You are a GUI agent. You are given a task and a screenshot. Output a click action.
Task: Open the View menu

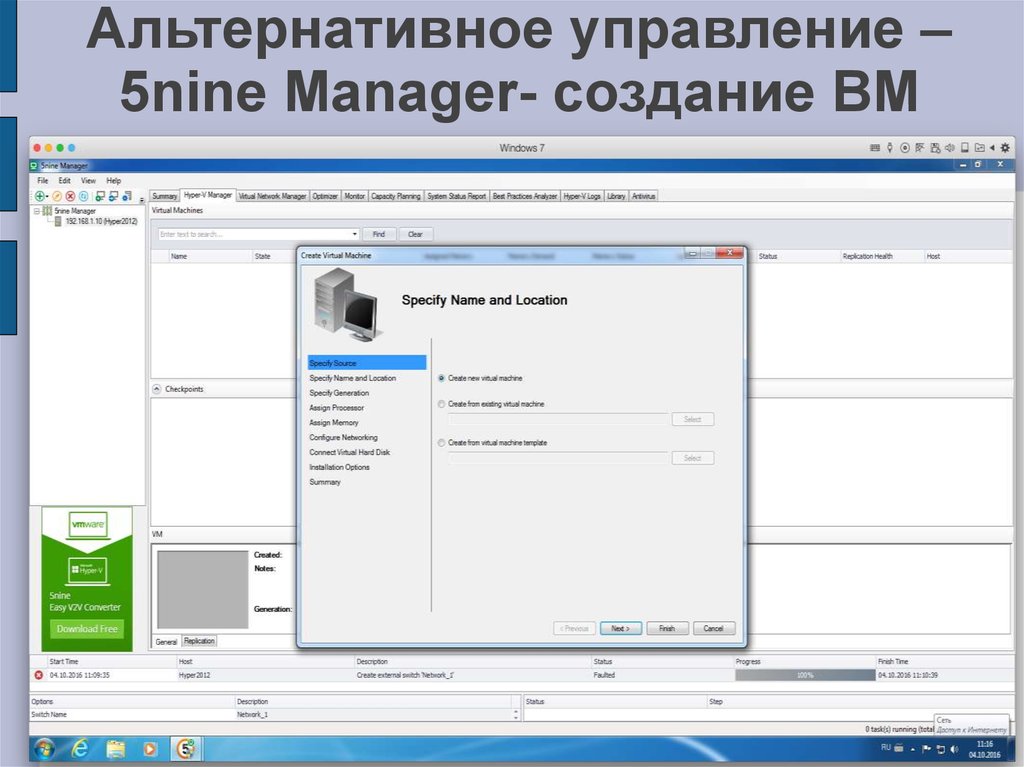coord(88,181)
